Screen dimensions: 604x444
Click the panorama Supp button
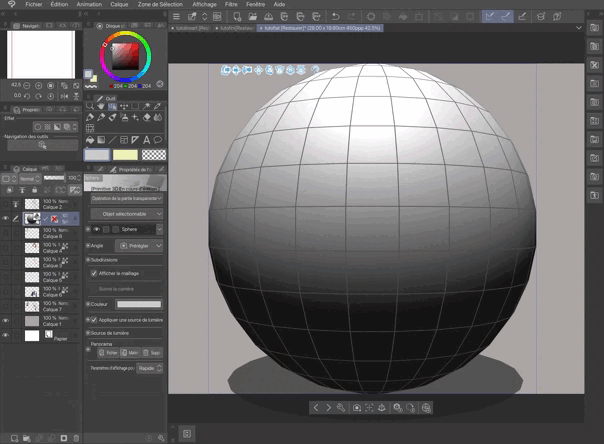[x=154, y=352]
